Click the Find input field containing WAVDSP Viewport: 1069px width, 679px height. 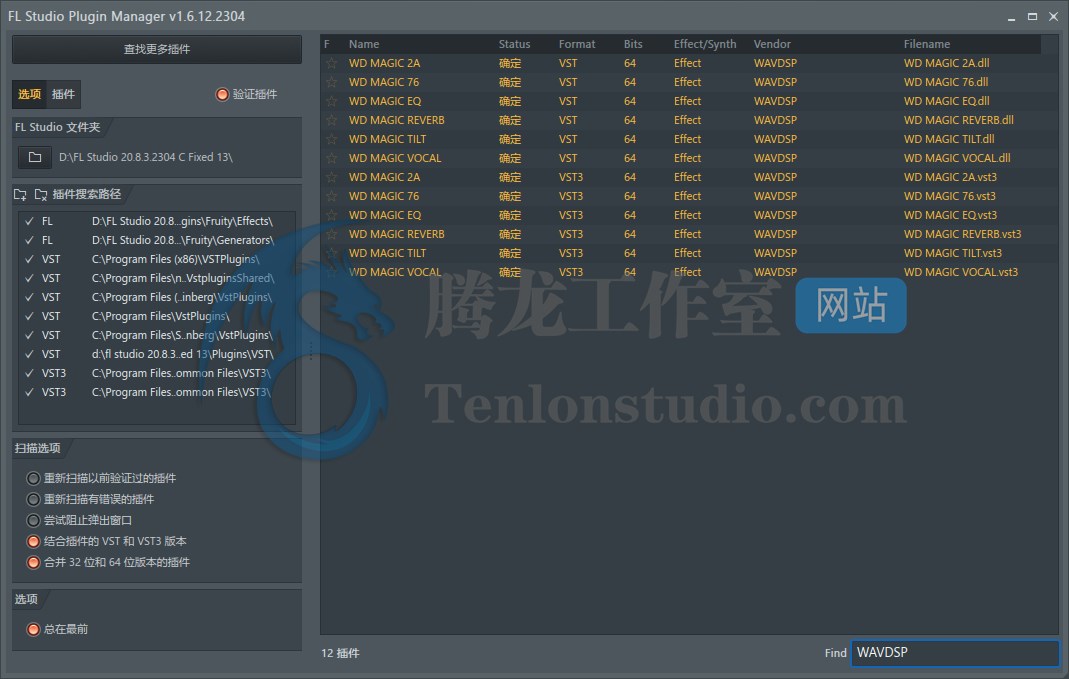pyautogui.click(x=955, y=652)
